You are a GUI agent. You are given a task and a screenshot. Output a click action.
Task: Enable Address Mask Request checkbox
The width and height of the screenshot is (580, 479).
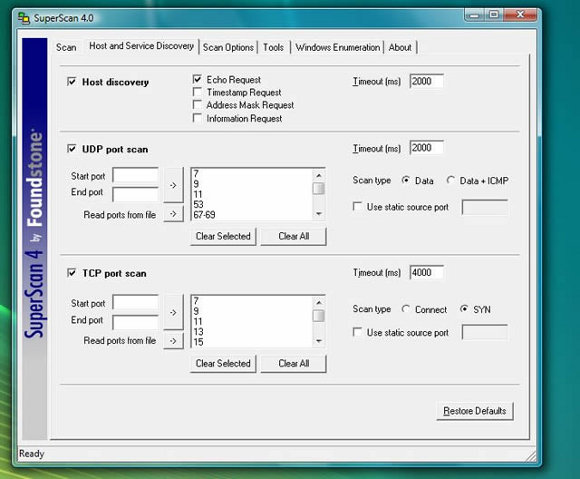(197, 105)
